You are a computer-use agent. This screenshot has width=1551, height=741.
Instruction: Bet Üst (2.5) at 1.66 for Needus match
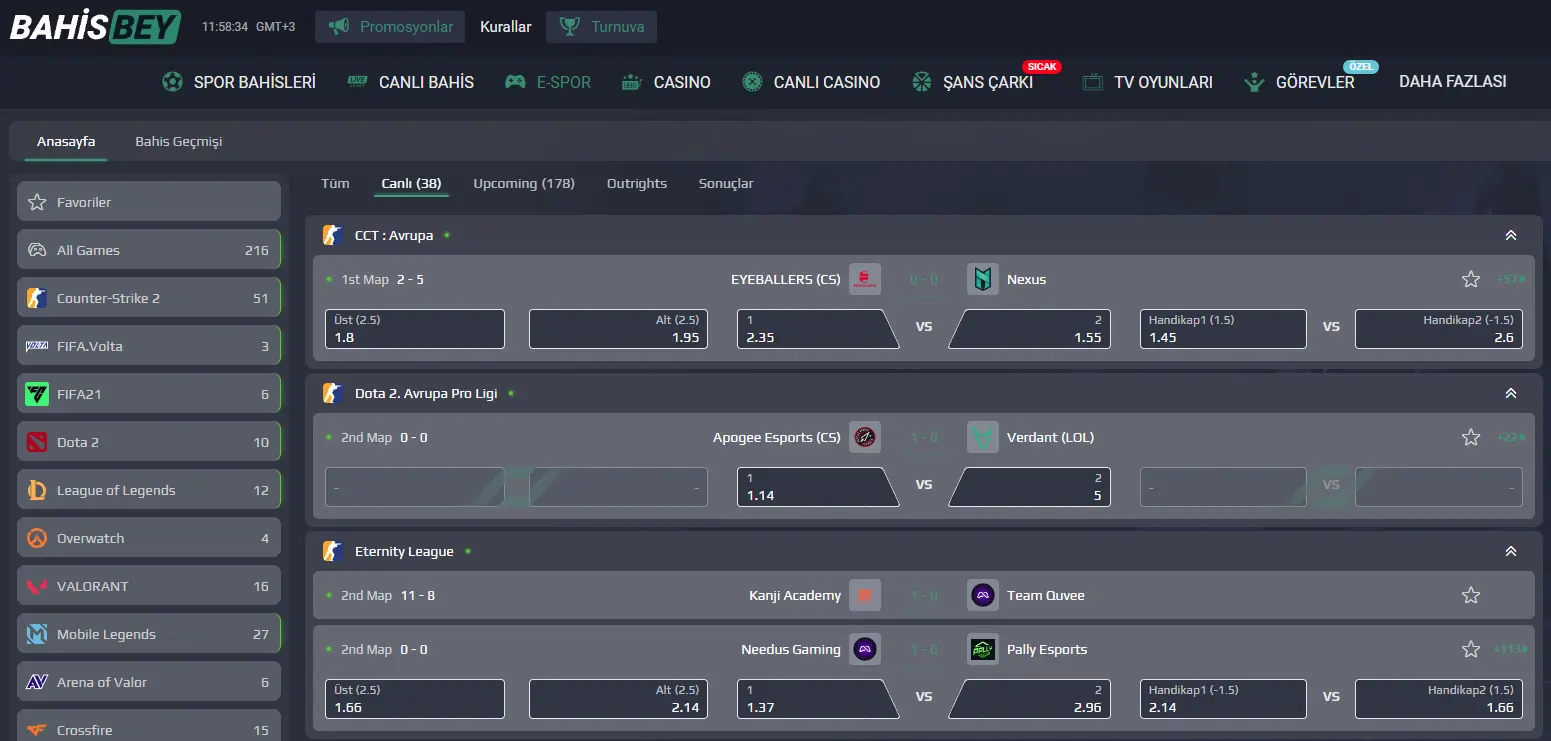click(415, 699)
